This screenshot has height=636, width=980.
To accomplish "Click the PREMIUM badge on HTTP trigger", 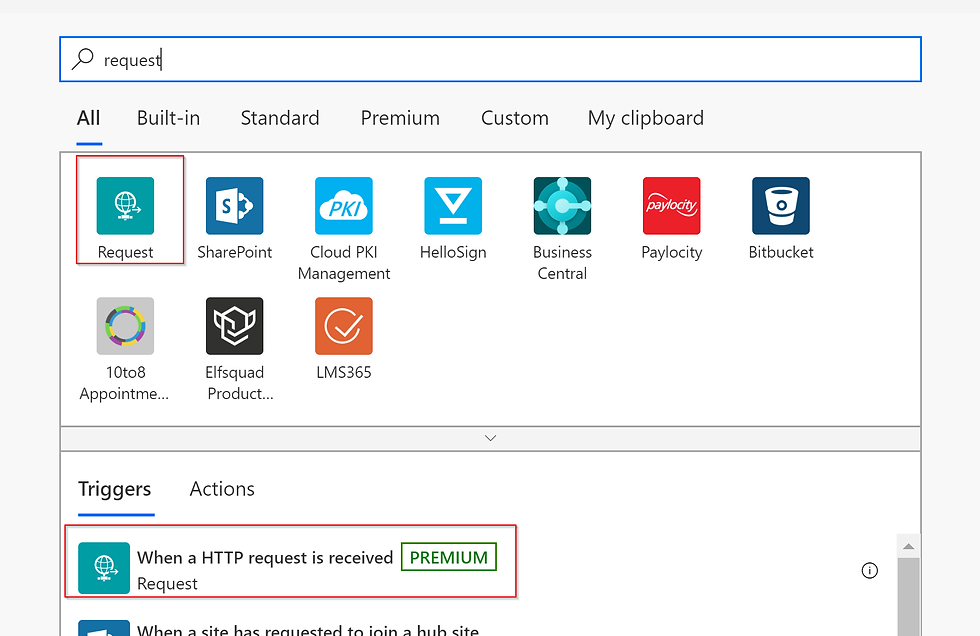I will click(x=449, y=557).
